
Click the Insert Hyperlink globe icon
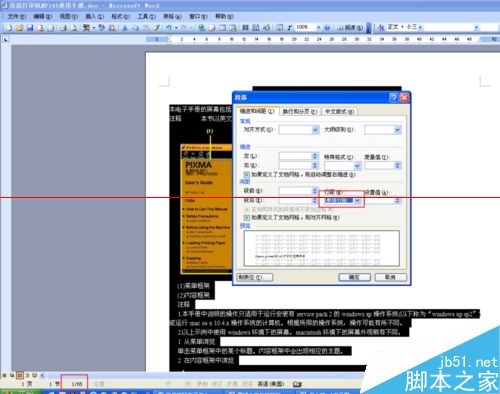pos(201,28)
